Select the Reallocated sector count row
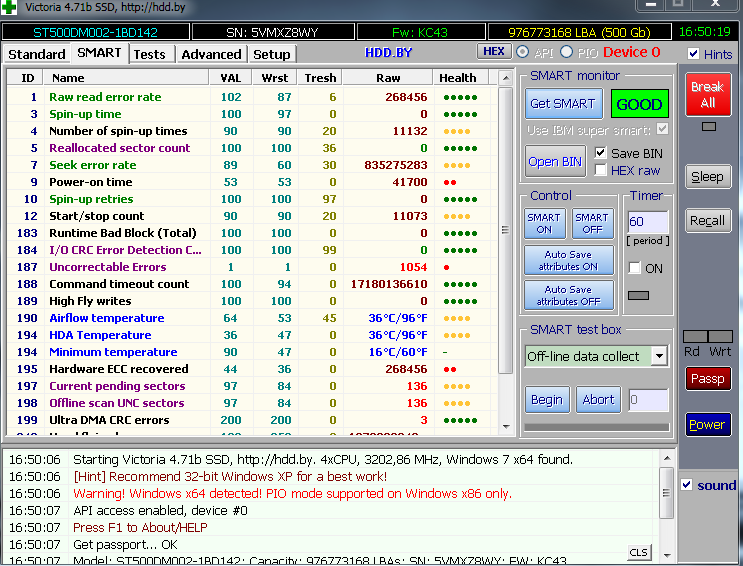 (x=252, y=148)
